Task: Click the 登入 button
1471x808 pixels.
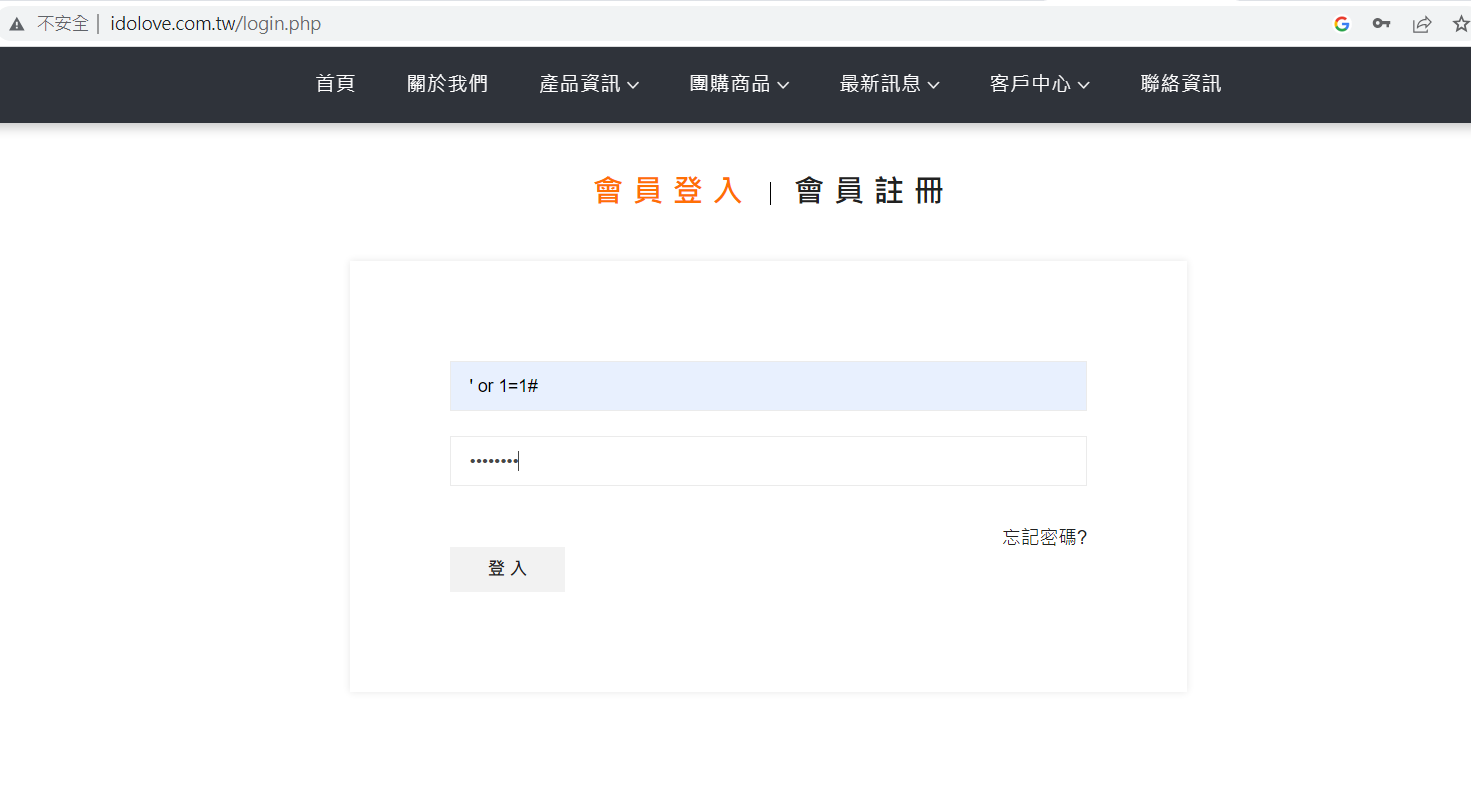Action: (x=507, y=569)
